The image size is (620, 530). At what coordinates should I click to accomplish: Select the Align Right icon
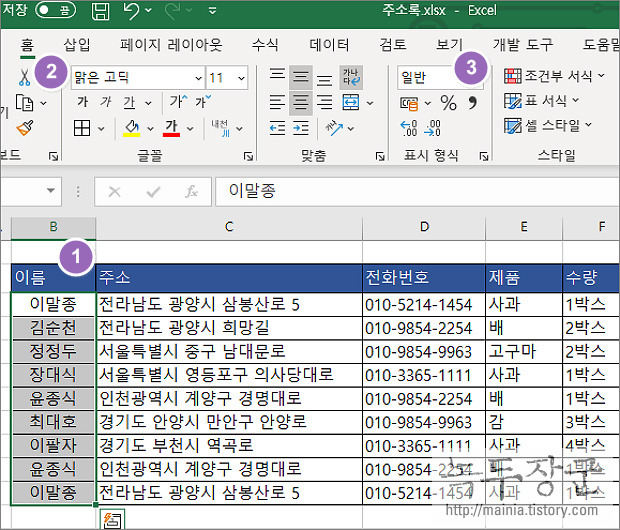pyautogui.click(x=325, y=102)
